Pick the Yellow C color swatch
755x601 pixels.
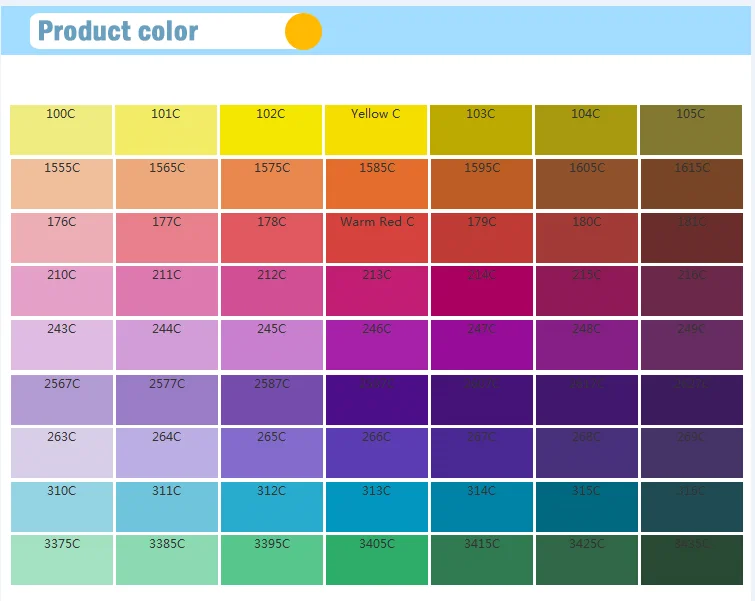click(x=376, y=130)
